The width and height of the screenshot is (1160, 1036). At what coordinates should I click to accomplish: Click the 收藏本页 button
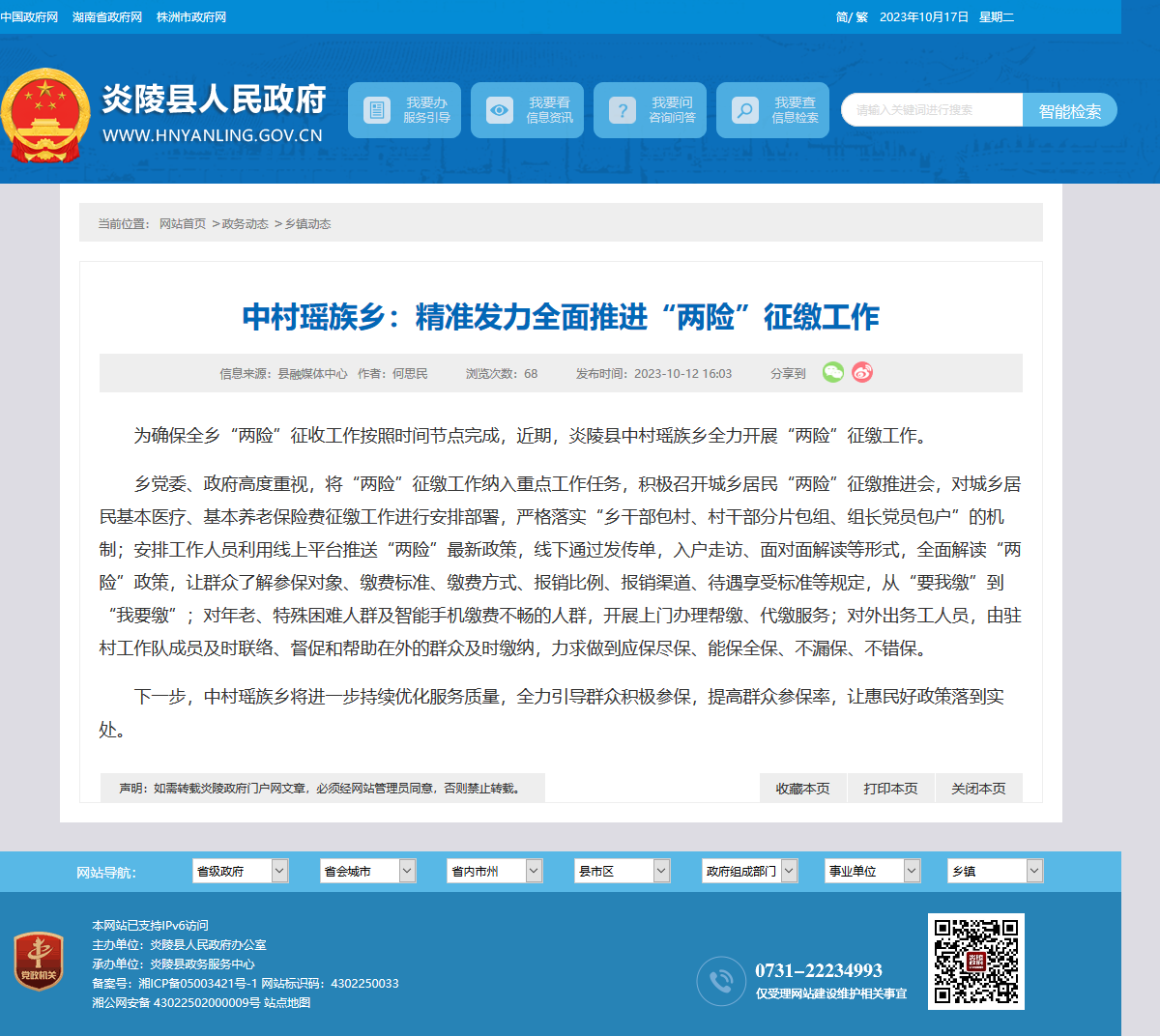[803, 788]
